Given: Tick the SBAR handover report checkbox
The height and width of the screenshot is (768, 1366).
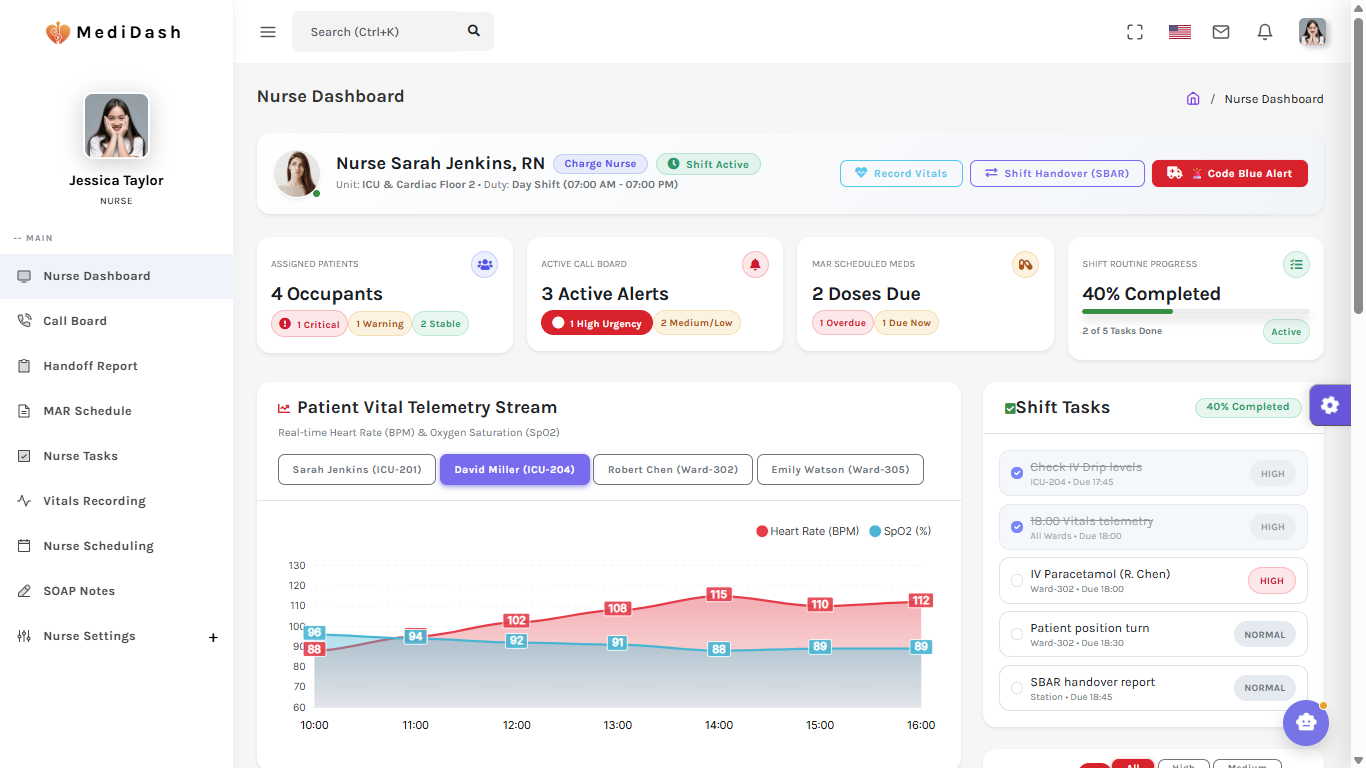Looking at the screenshot, I should point(1017,688).
